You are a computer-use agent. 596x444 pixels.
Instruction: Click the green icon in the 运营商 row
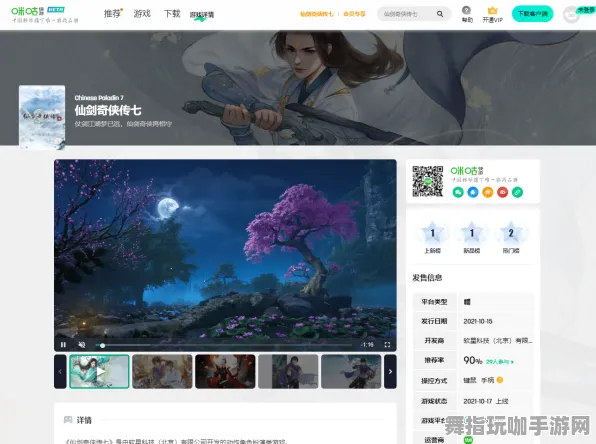(x=468, y=440)
